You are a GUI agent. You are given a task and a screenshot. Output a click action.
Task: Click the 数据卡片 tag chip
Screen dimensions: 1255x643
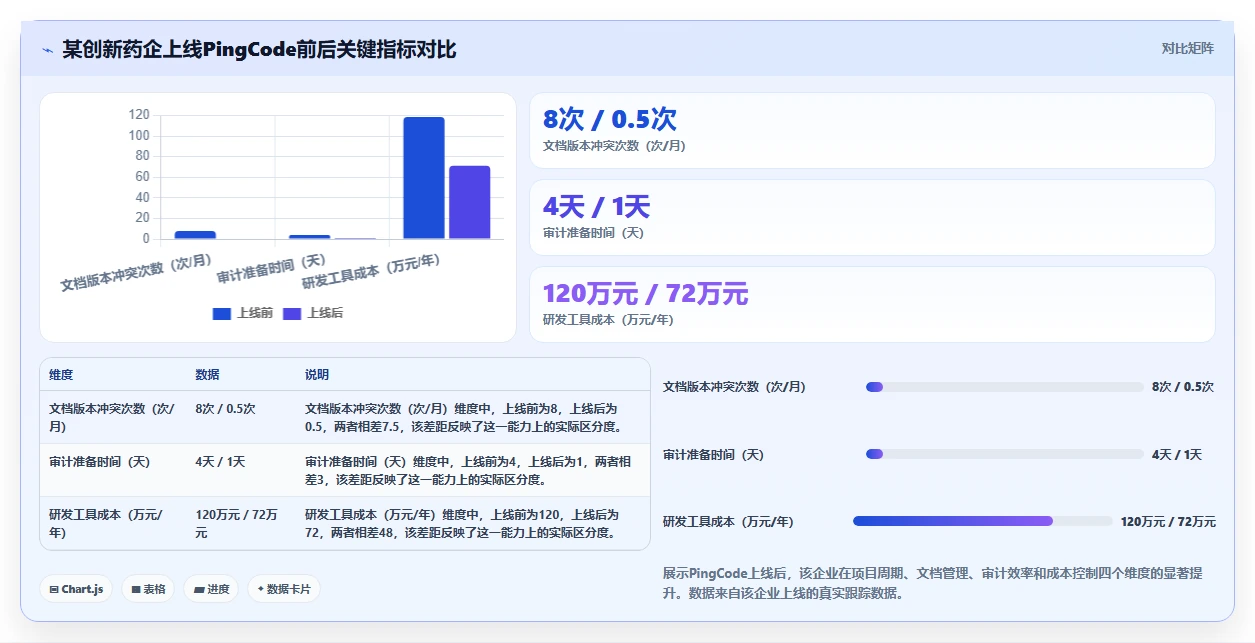[x=284, y=589]
